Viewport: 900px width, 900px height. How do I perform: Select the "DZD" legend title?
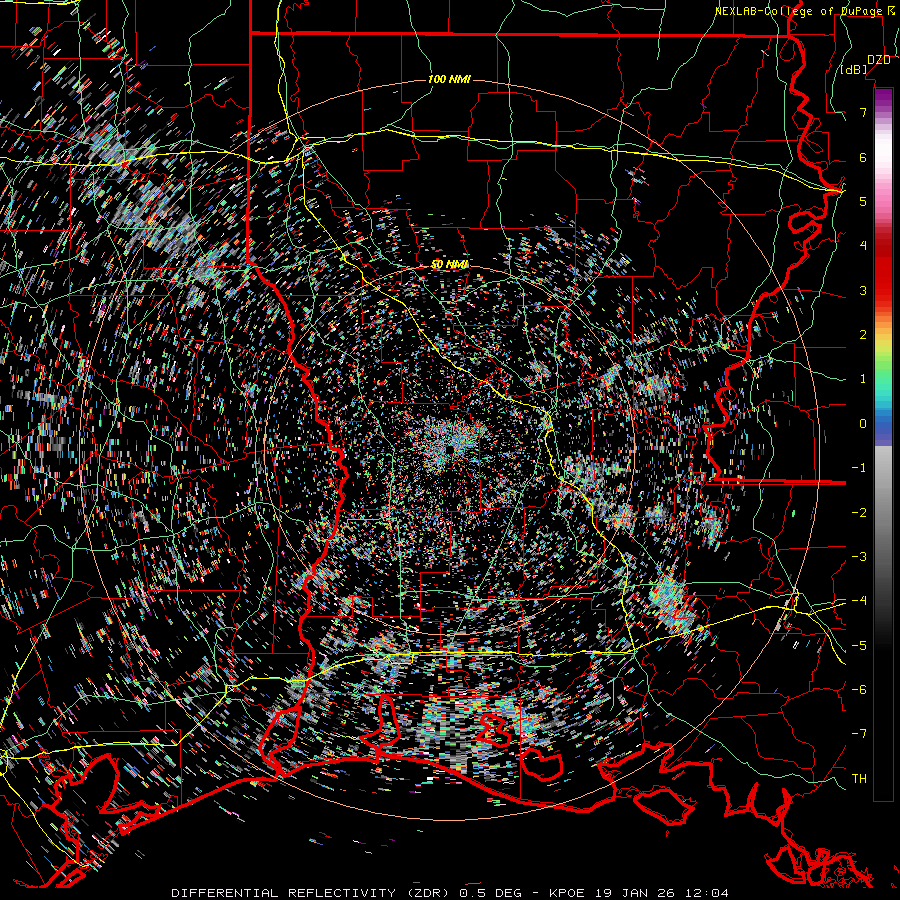pyautogui.click(x=879, y=60)
